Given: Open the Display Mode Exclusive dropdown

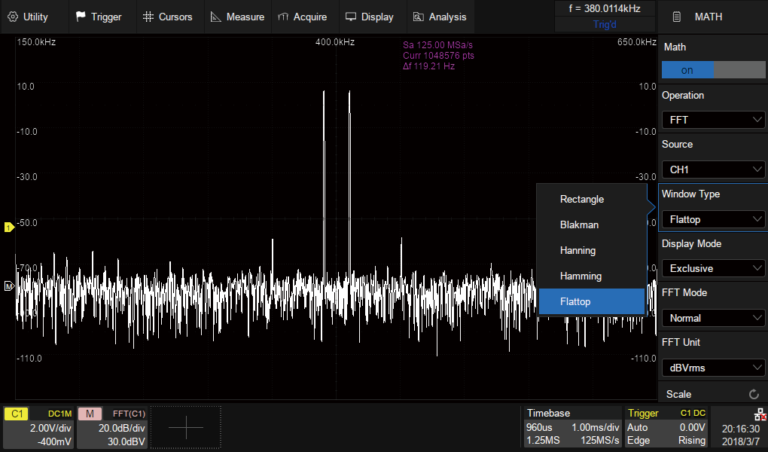Looking at the screenshot, I should (x=712, y=268).
